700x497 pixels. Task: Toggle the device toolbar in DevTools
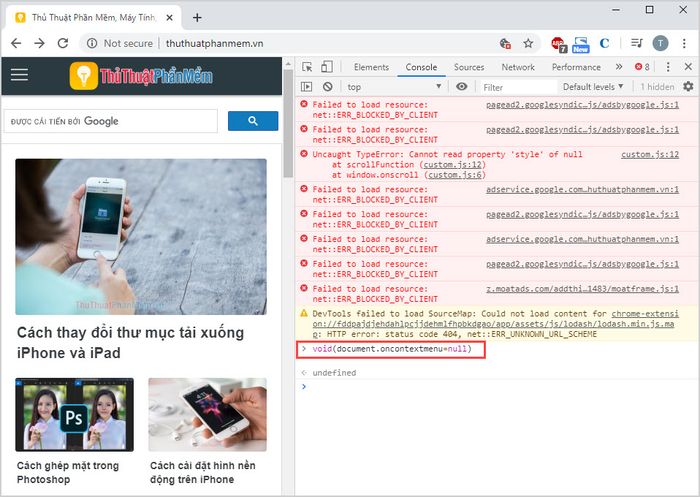(327, 67)
